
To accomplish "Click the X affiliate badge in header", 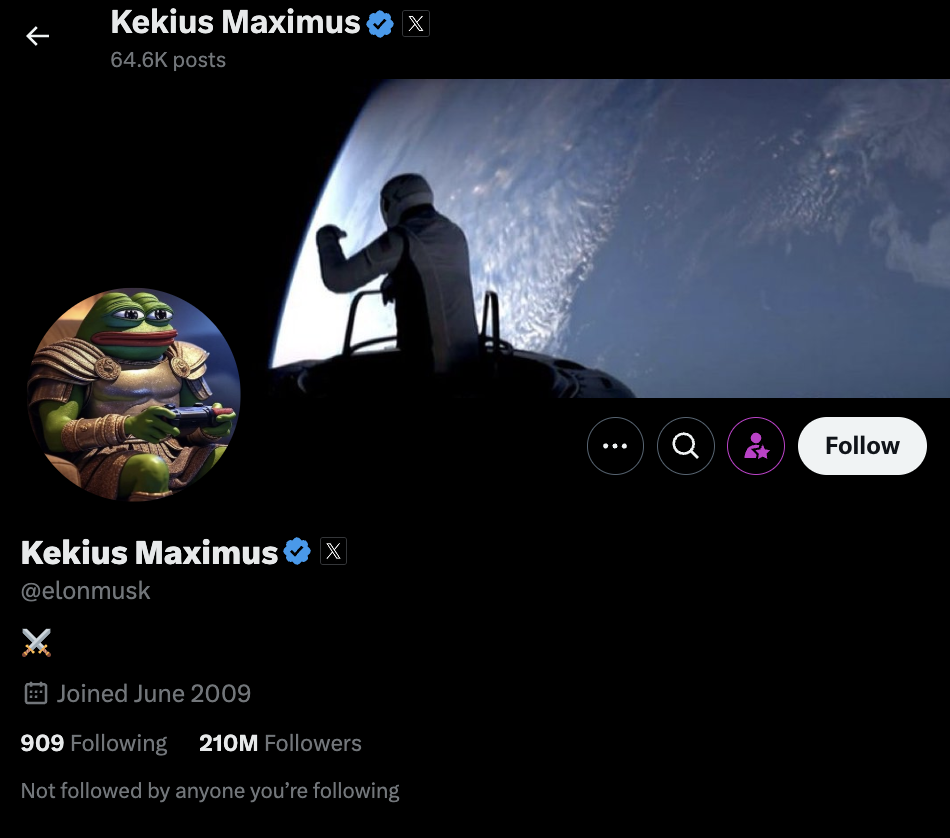I will 416,24.
